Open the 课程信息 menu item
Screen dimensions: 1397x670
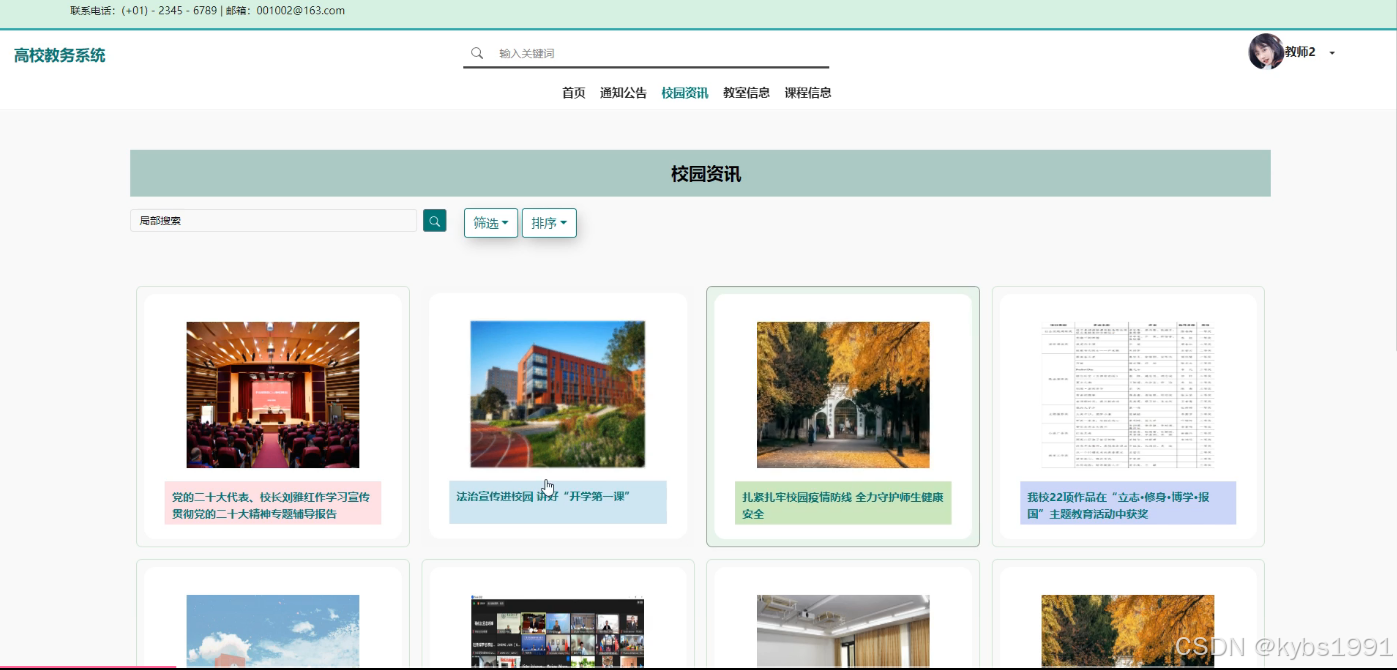coord(808,93)
